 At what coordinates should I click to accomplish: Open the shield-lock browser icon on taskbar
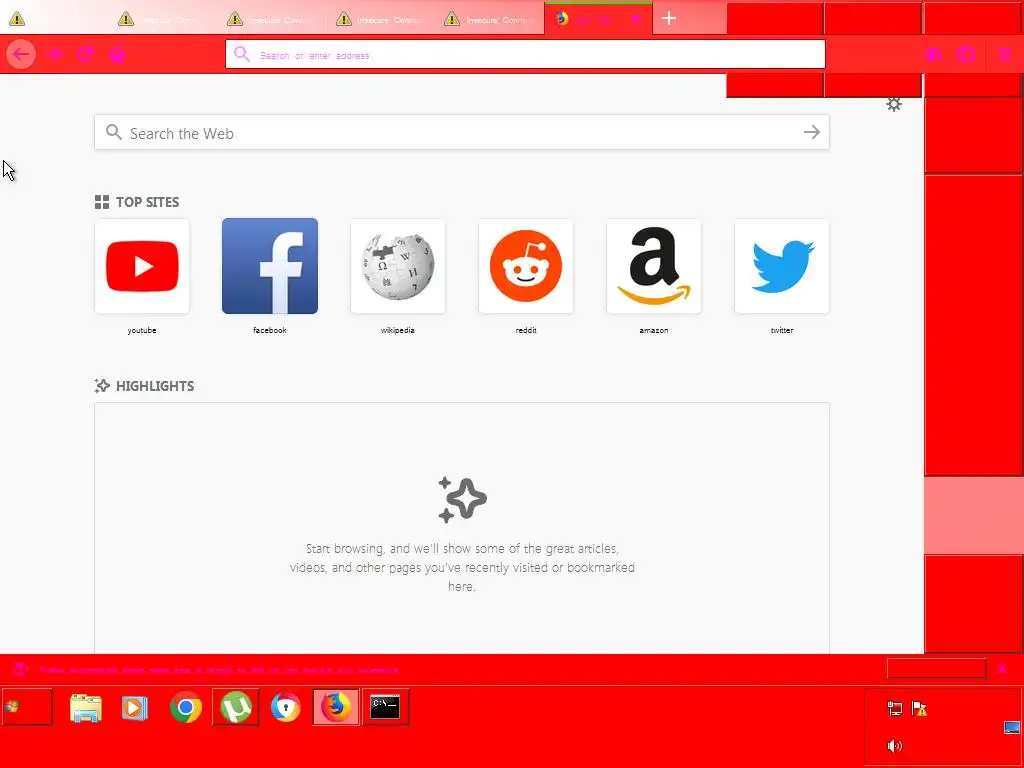tap(285, 707)
